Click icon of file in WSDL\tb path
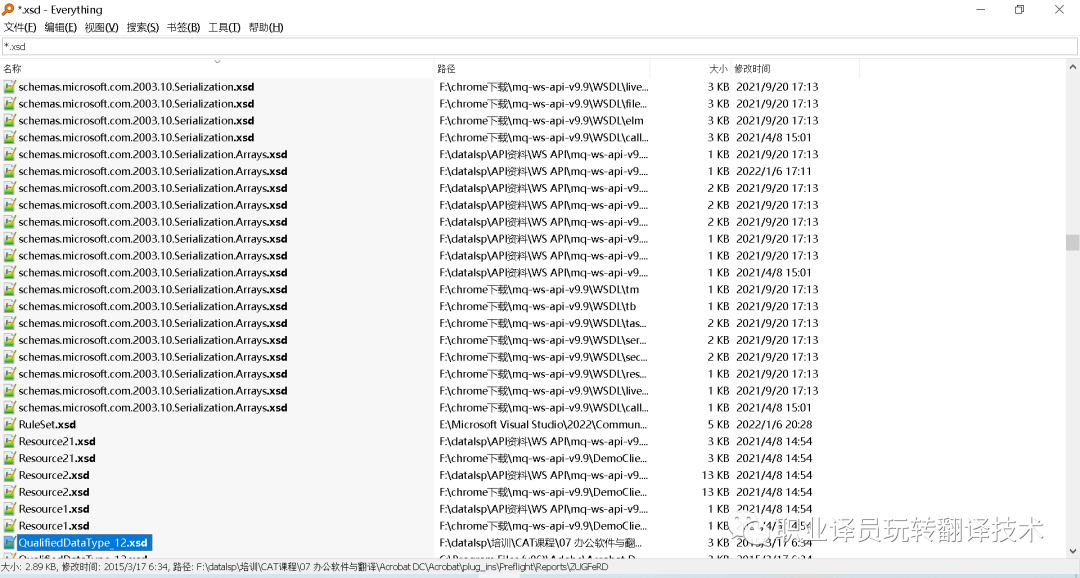The width and height of the screenshot is (1080, 578). coord(9,307)
